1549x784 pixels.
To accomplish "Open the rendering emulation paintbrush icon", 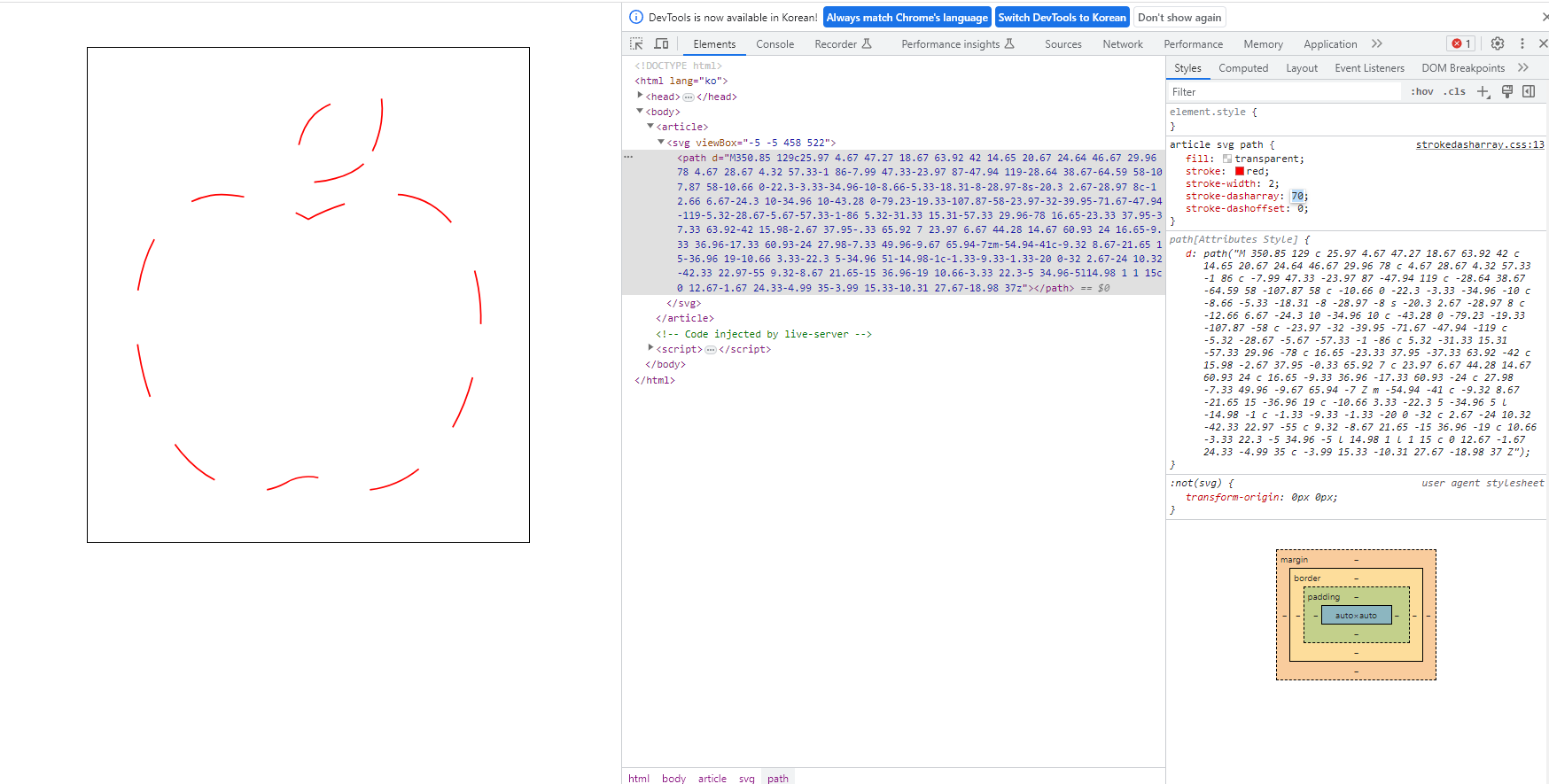I will 1507,91.
